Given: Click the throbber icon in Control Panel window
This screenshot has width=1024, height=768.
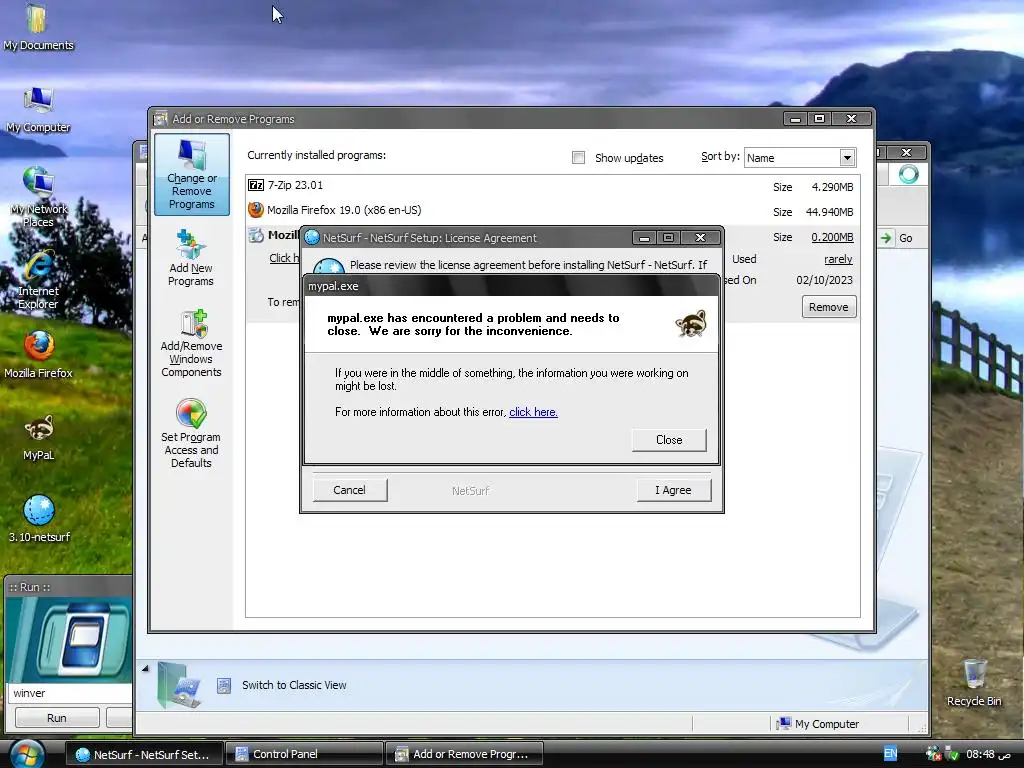Looking at the screenshot, I should (908, 174).
